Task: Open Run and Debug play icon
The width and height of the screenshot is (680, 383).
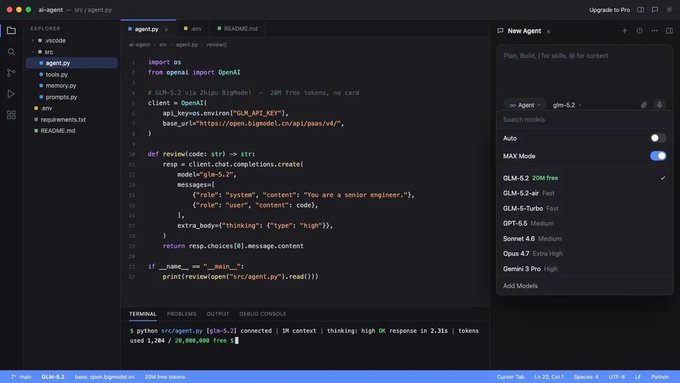Action: [11, 94]
